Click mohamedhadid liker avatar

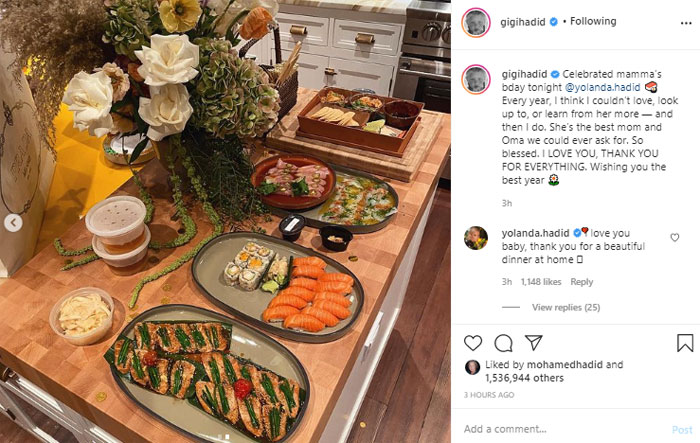click(x=472, y=367)
